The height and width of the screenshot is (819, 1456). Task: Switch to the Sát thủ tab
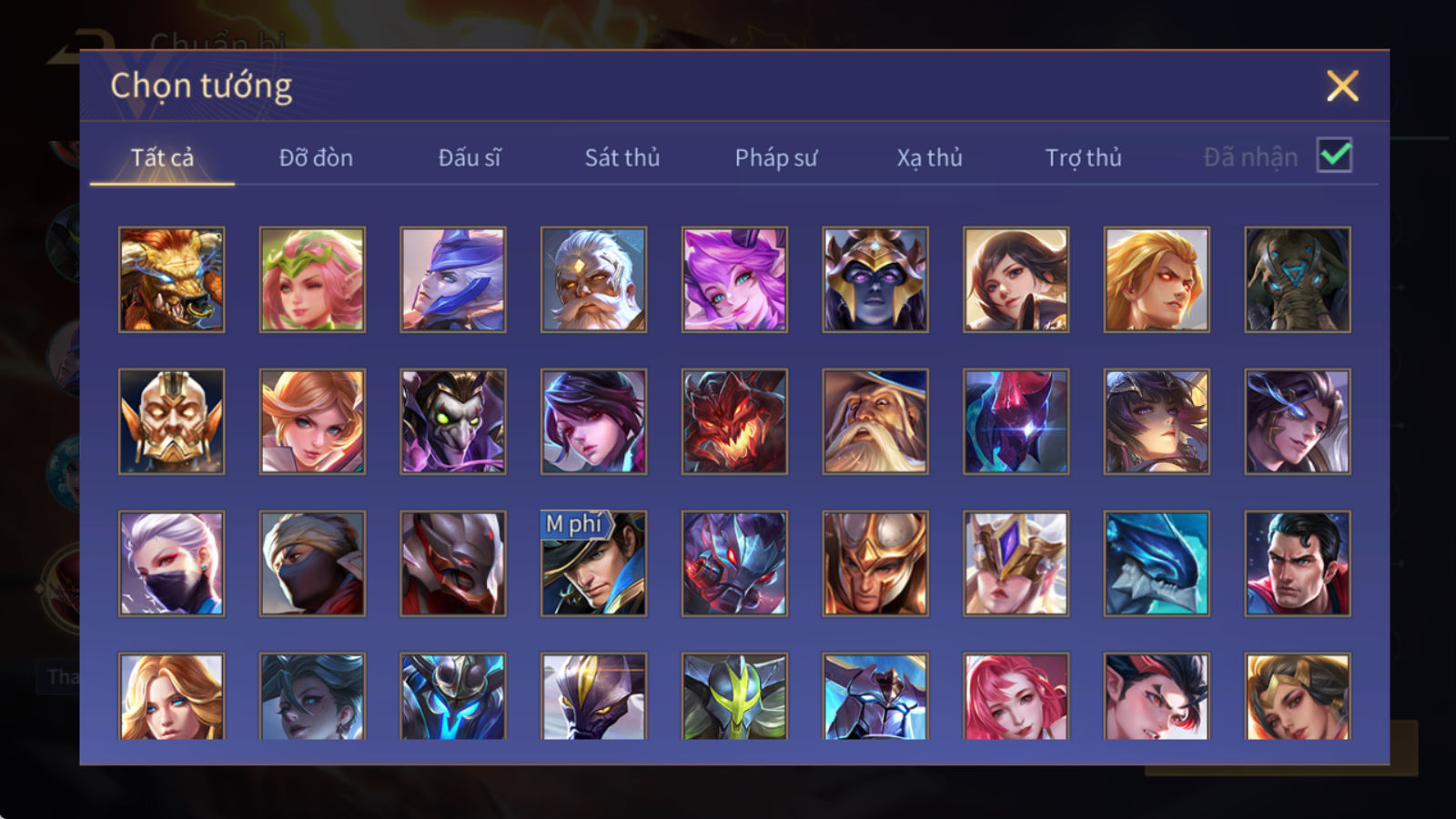[622, 157]
